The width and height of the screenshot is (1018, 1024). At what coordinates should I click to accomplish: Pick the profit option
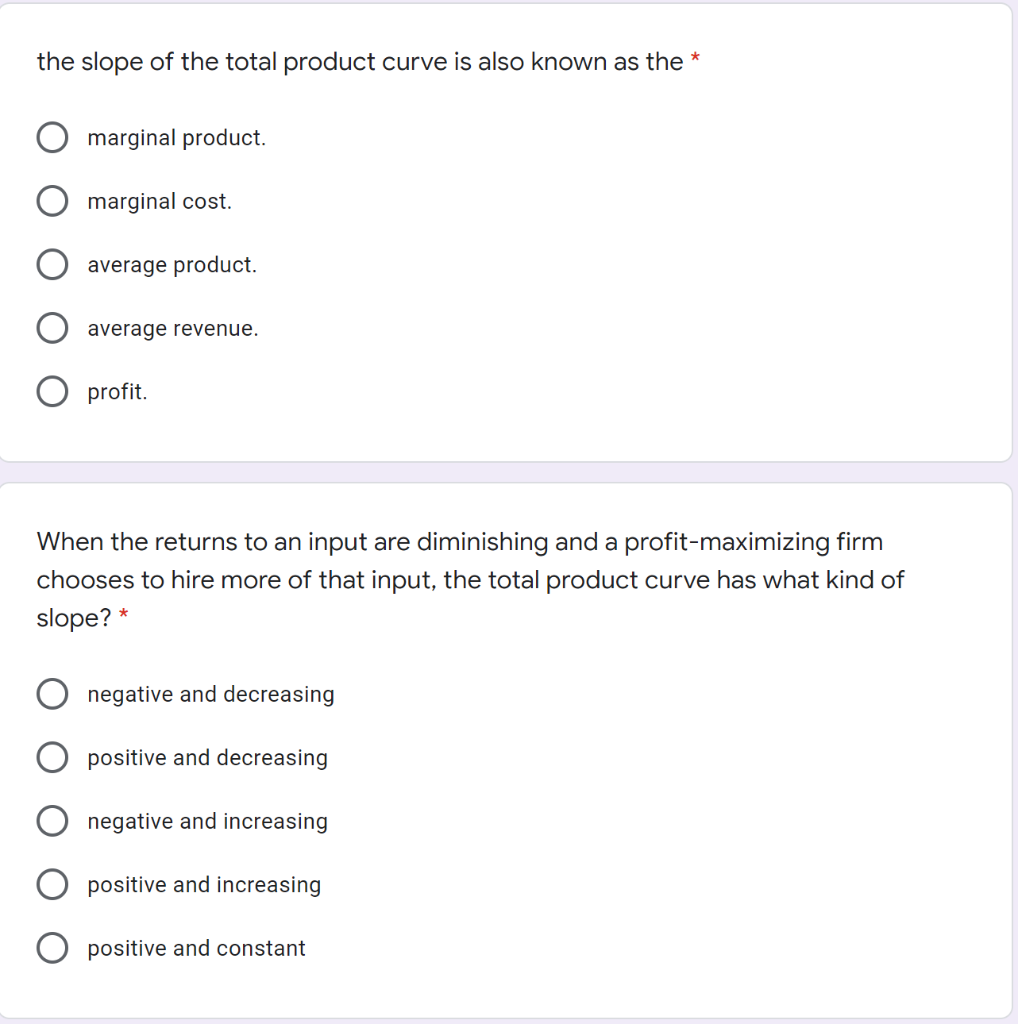[x=52, y=391]
